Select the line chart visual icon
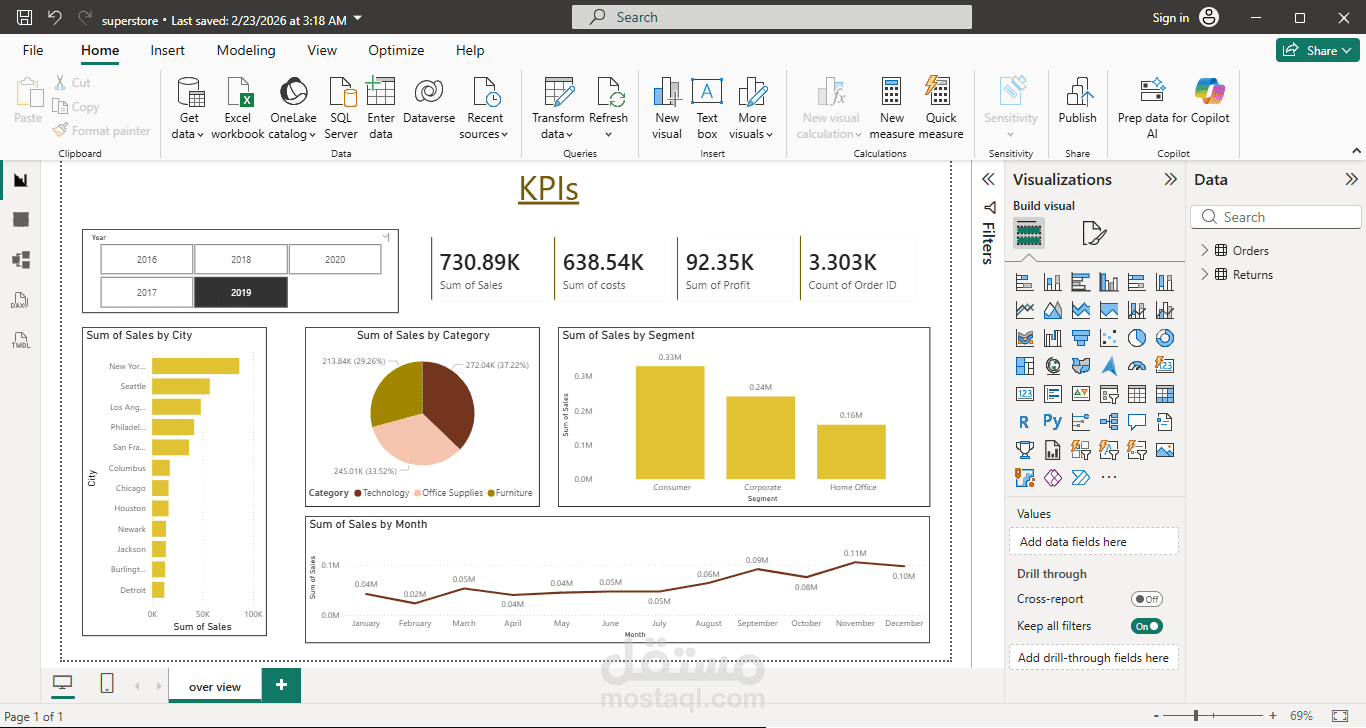 tap(1024, 309)
